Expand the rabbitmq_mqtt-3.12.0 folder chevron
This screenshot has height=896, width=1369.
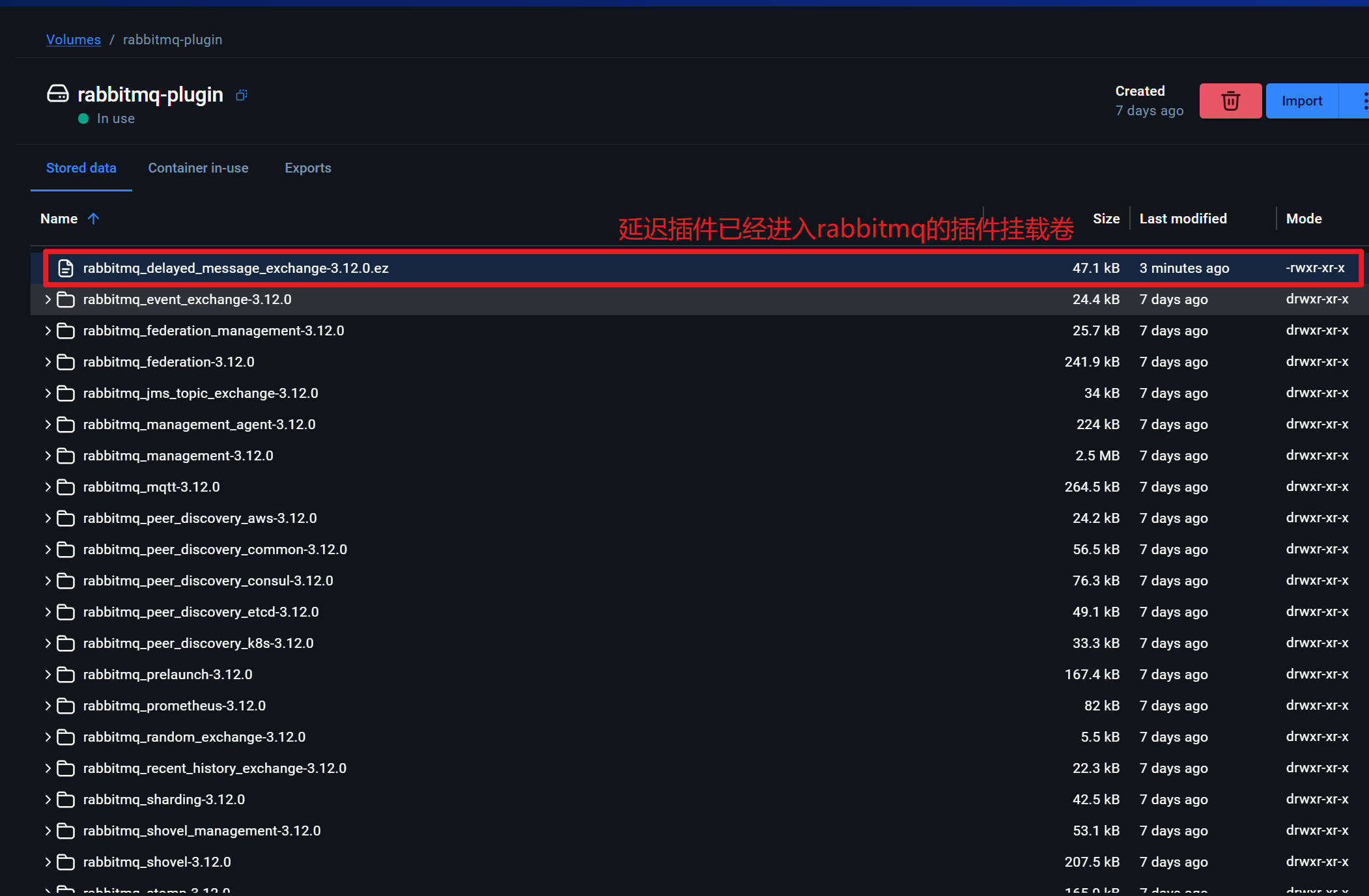[48, 487]
